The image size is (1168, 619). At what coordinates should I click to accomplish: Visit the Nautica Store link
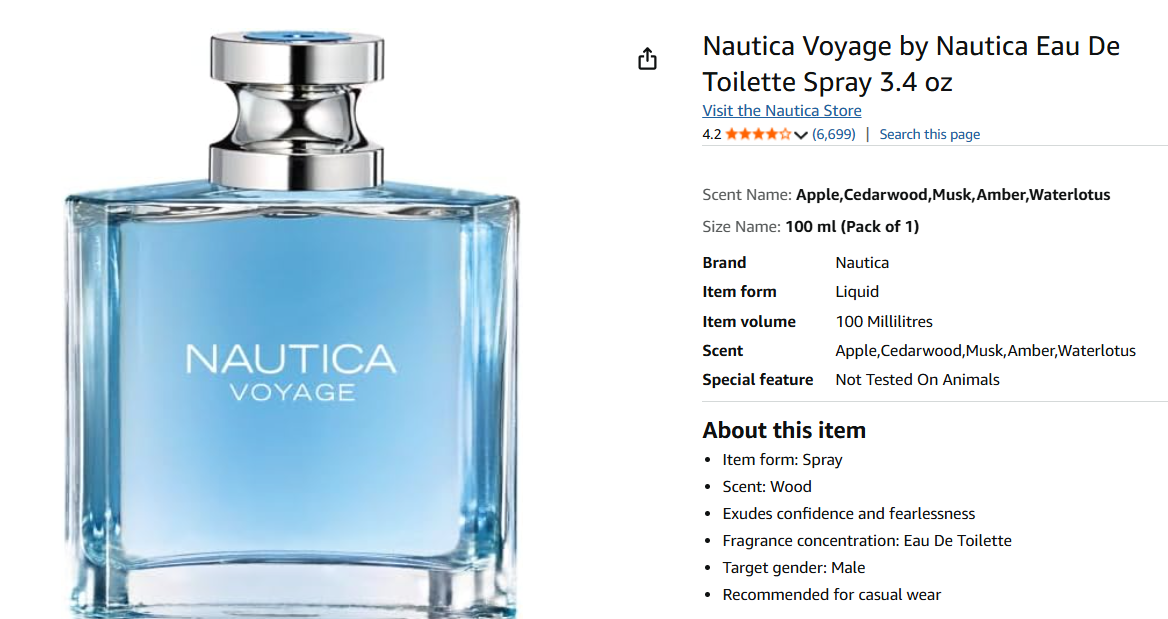[781, 110]
